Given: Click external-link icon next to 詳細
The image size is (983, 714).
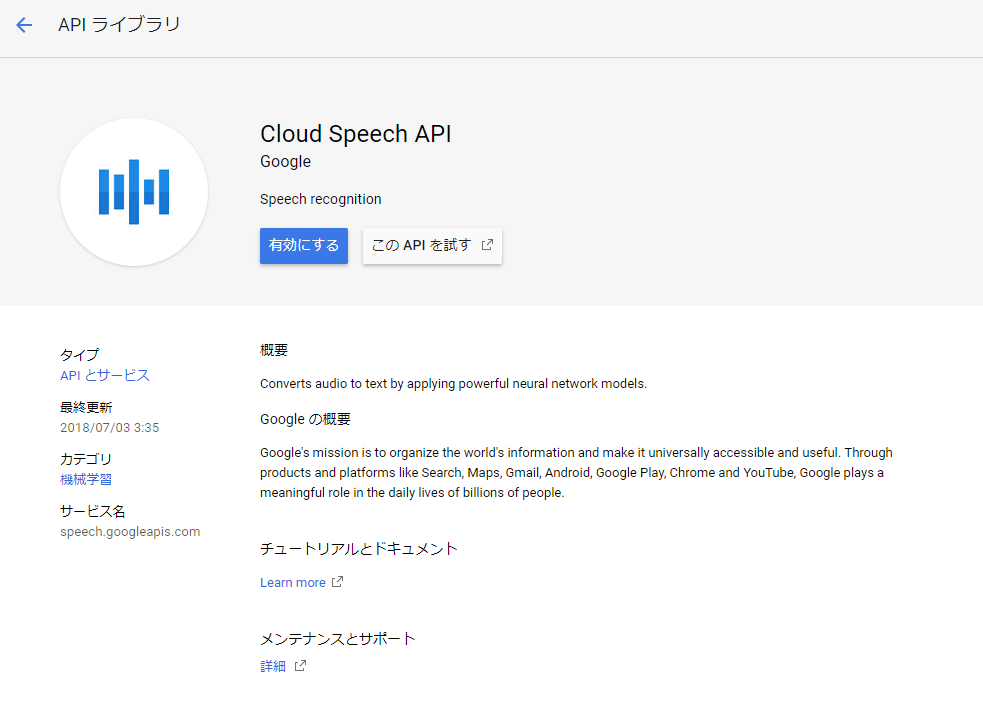Looking at the screenshot, I should pyautogui.click(x=300, y=666).
